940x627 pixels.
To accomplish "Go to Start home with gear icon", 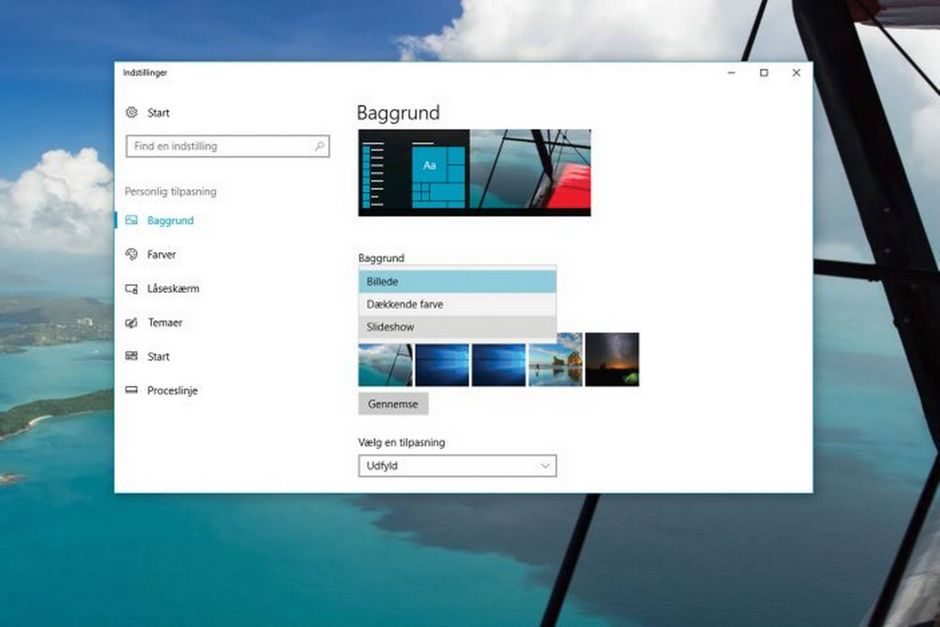I will (158, 113).
